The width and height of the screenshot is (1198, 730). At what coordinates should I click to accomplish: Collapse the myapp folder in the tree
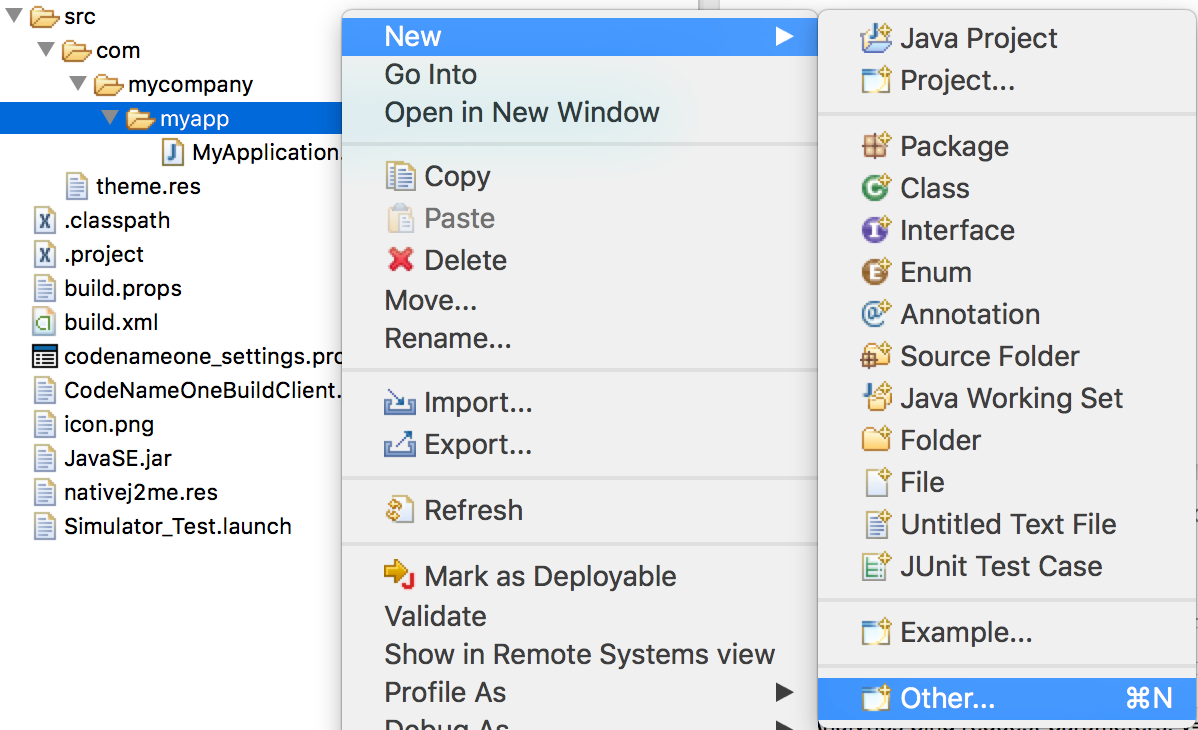(x=109, y=117)
